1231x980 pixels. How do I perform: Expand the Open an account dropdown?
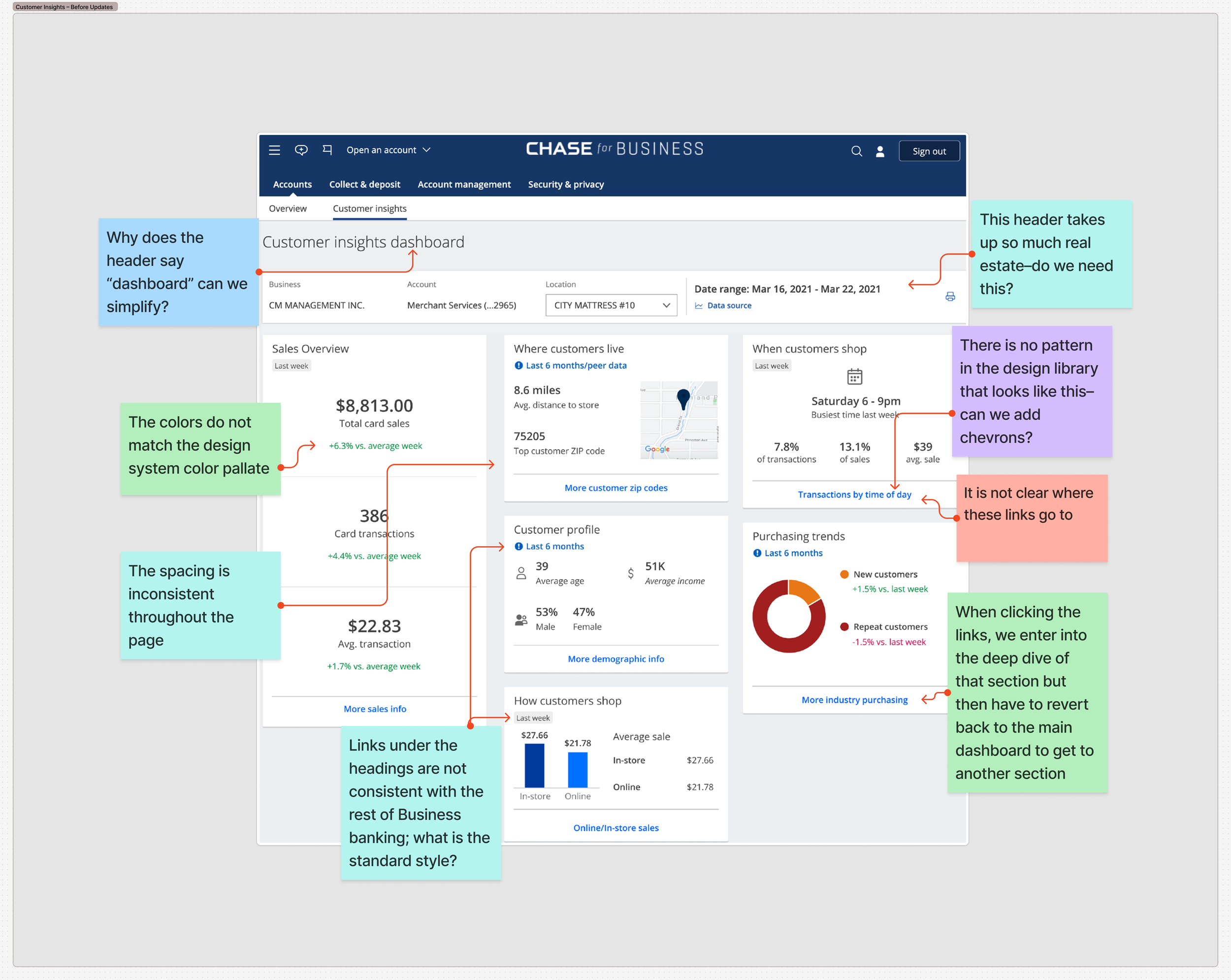coord(388,150)
